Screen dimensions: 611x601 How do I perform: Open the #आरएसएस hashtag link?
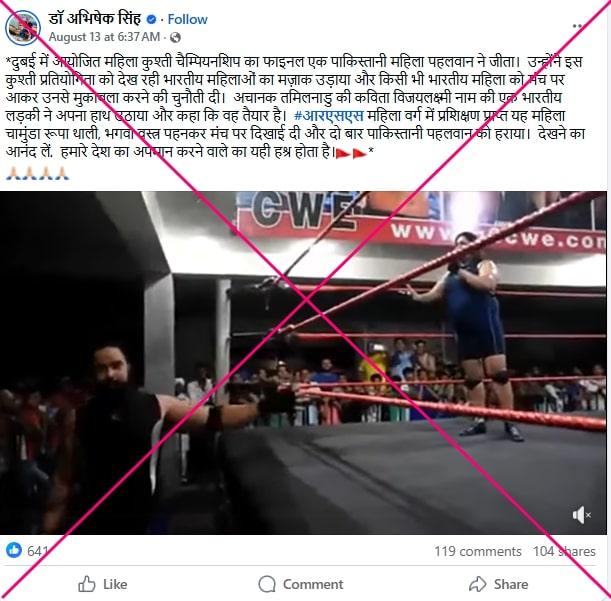click(x=329, y=116)
